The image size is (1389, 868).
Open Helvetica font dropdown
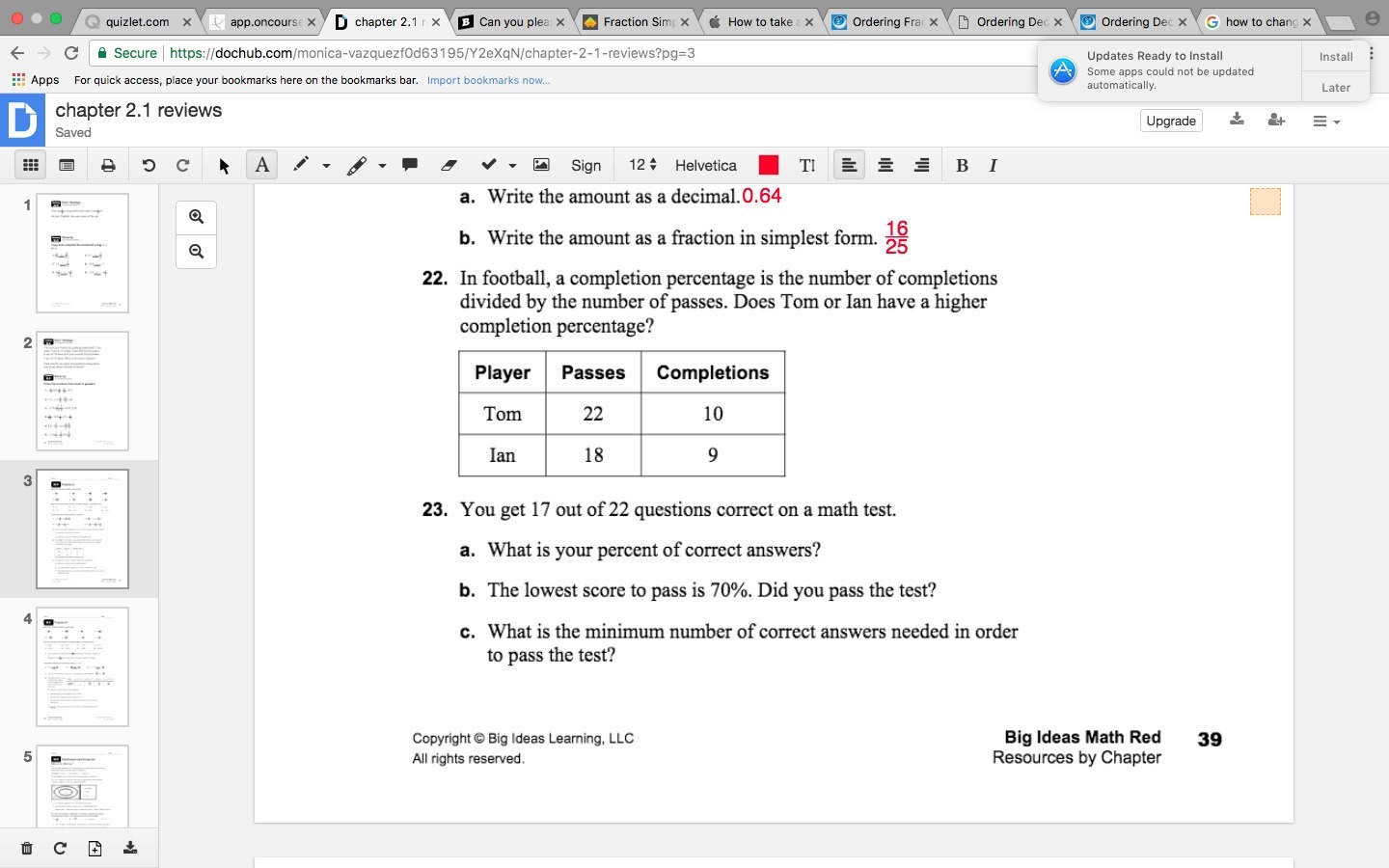[706, 166]
